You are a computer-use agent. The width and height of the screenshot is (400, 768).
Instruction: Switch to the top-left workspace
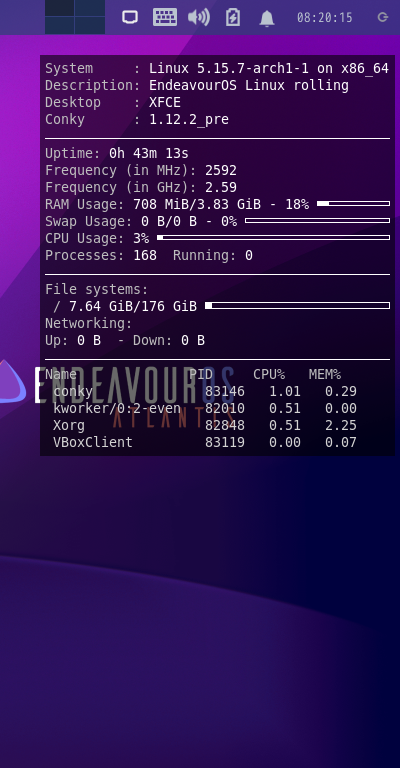(x=59, y=8)
